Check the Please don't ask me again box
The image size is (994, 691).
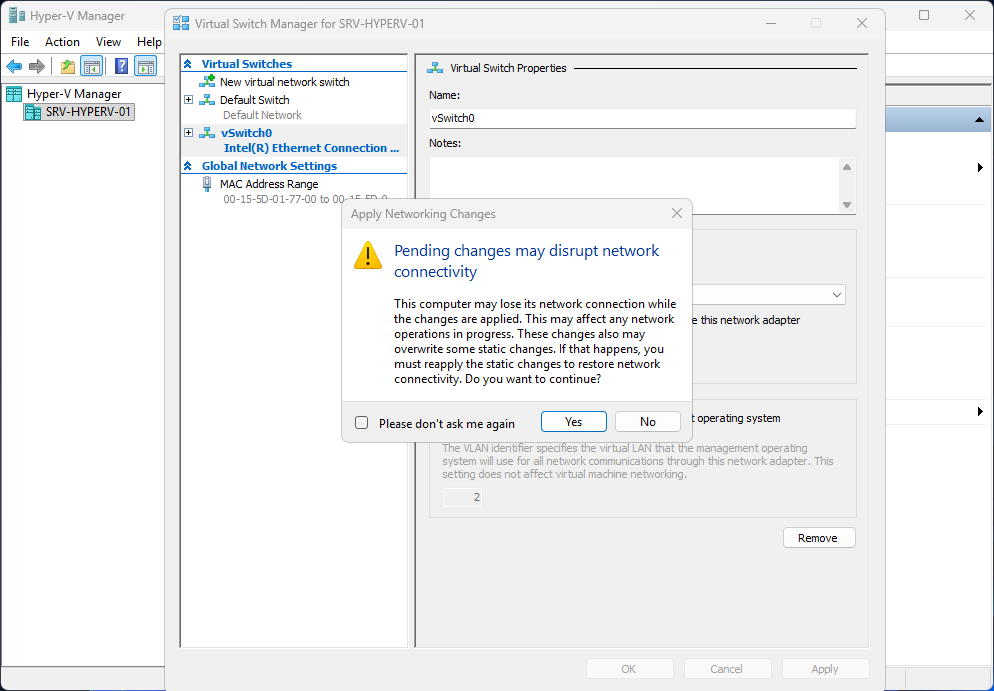(x=361, y=422)
